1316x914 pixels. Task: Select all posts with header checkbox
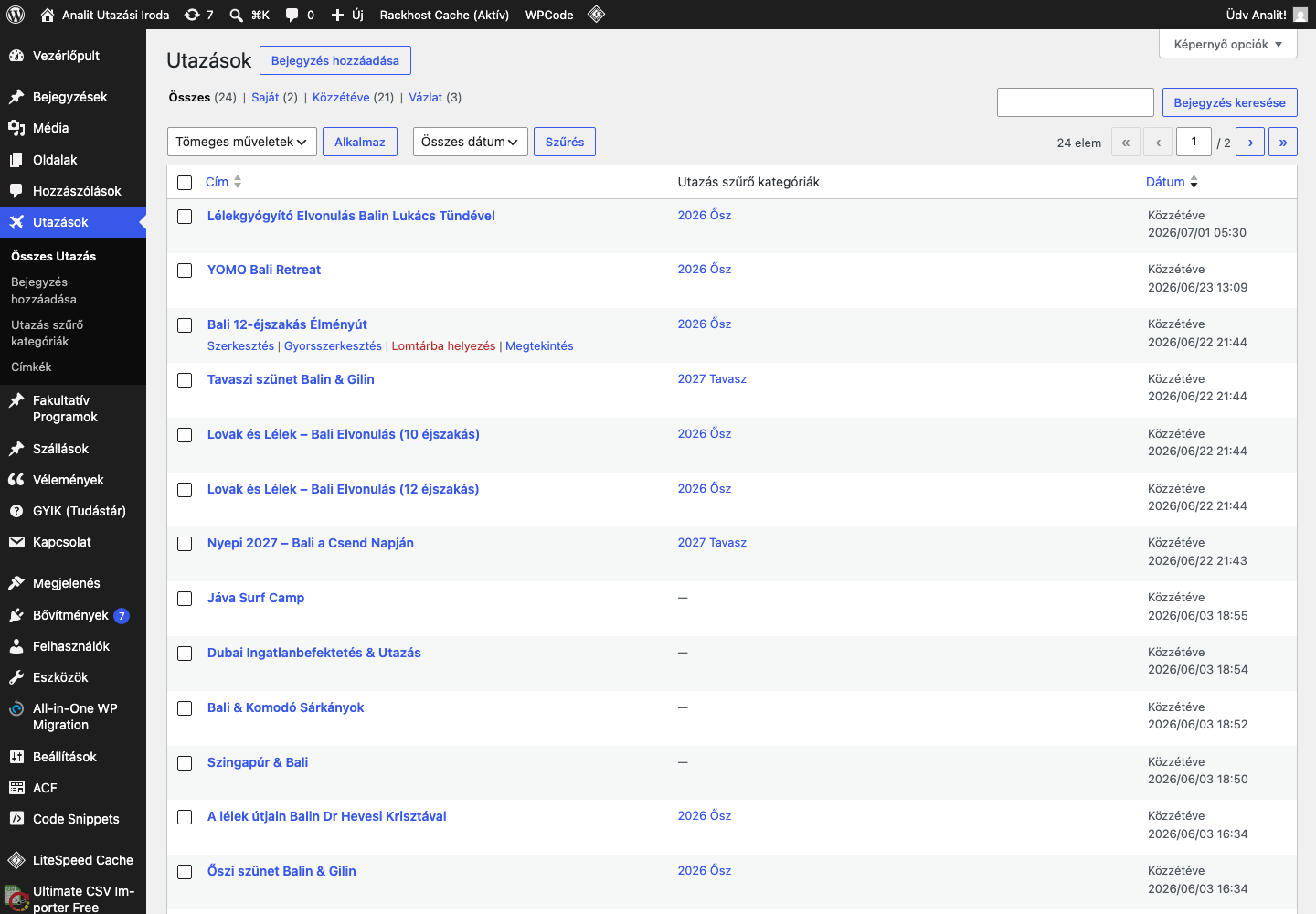click(x=185, y=183)
